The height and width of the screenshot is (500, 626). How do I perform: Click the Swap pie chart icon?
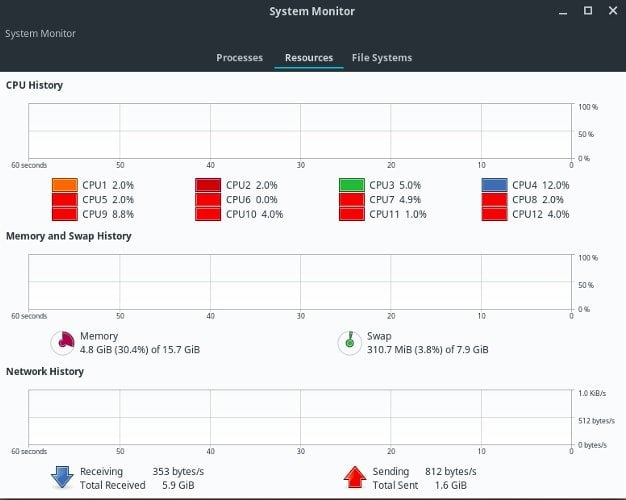click(350, 343)
